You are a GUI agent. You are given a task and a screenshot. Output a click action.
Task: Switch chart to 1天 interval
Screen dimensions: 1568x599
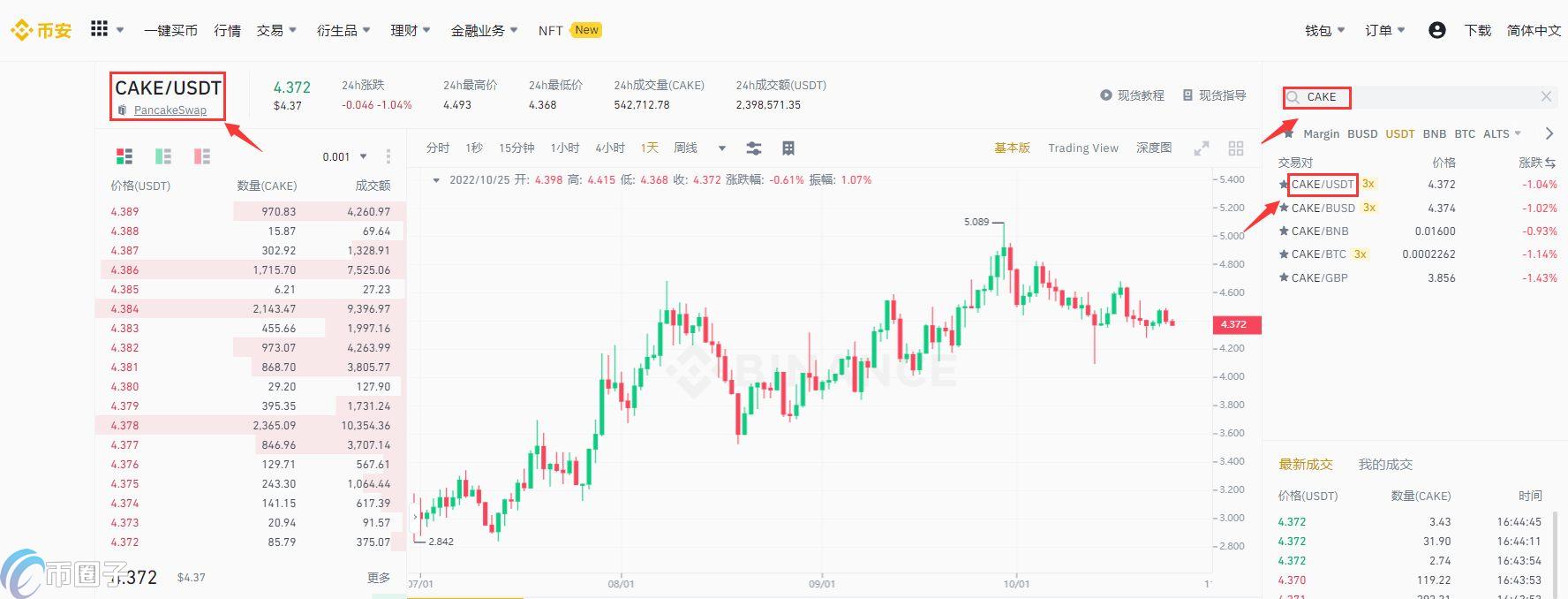(650, 148)
